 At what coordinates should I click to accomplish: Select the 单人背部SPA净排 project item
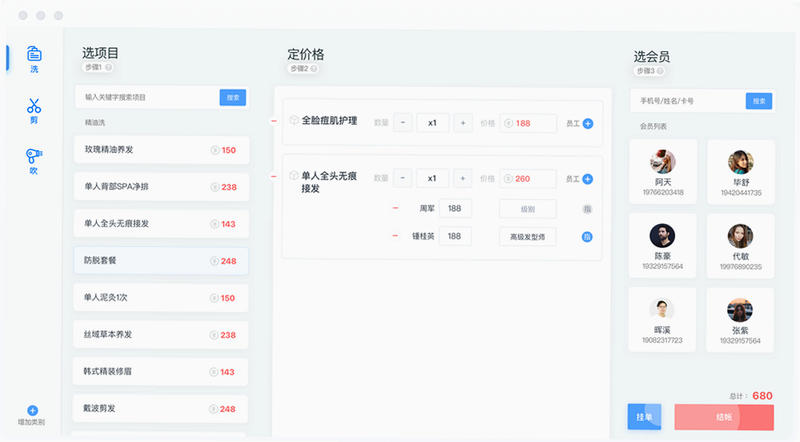click(162, 187)
